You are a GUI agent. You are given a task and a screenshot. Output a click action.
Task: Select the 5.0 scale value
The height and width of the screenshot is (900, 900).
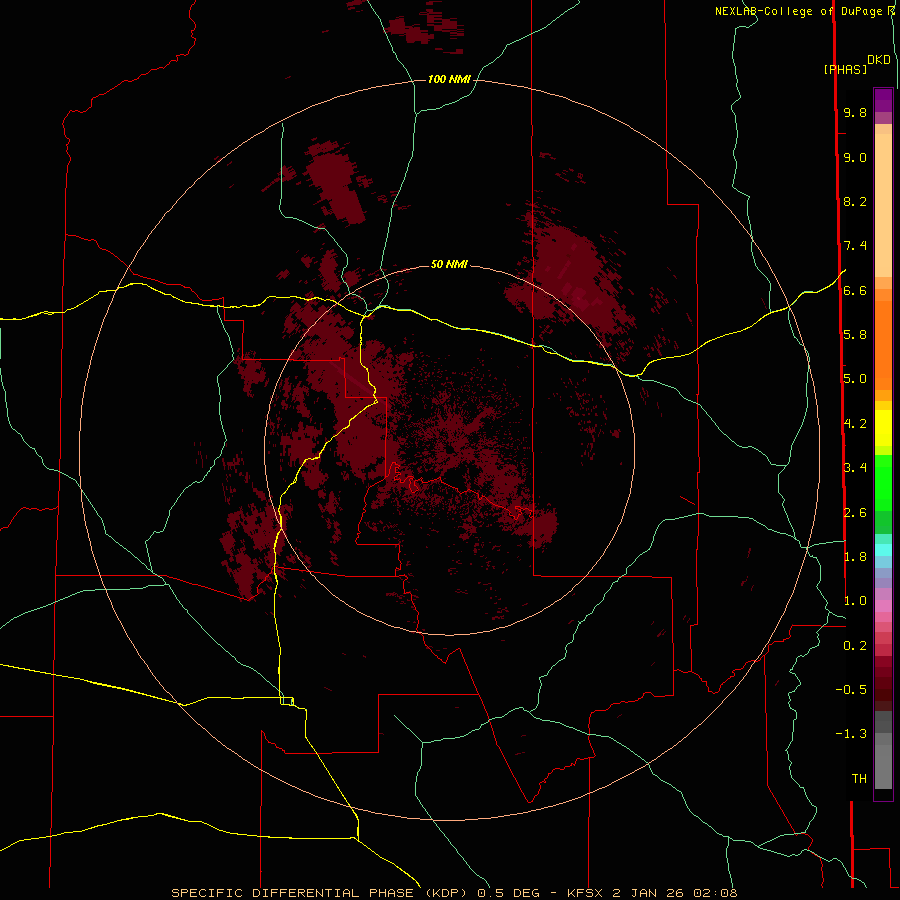click(855, 379)
